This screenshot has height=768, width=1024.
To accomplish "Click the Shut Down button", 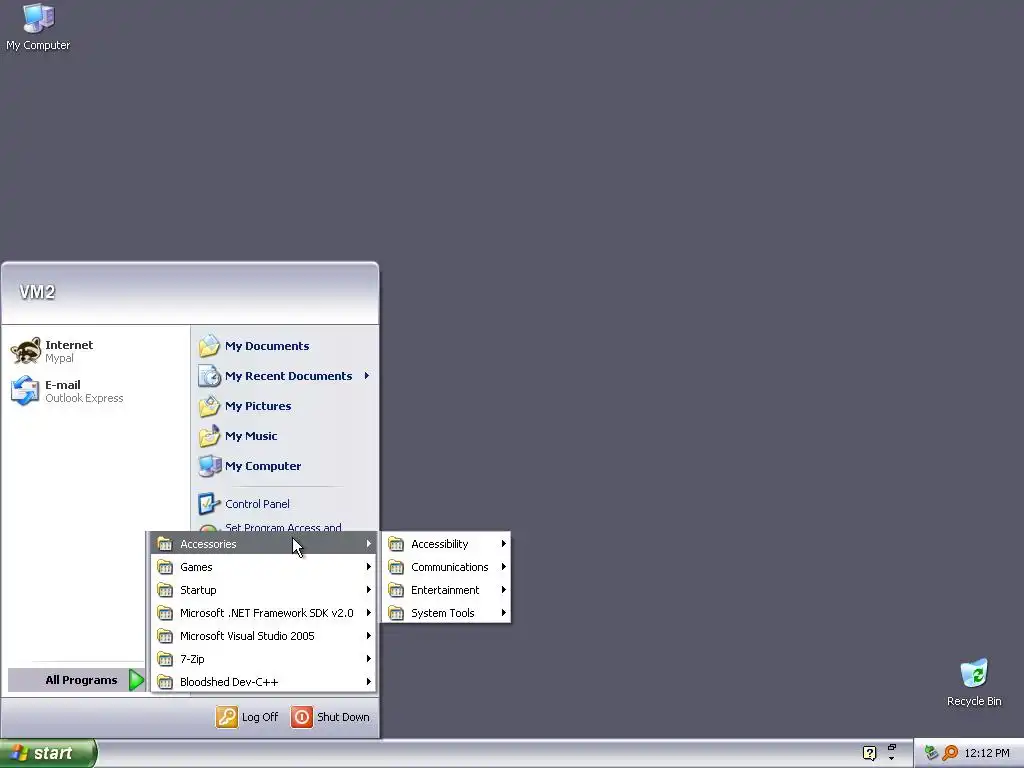I will pos(330,717).
